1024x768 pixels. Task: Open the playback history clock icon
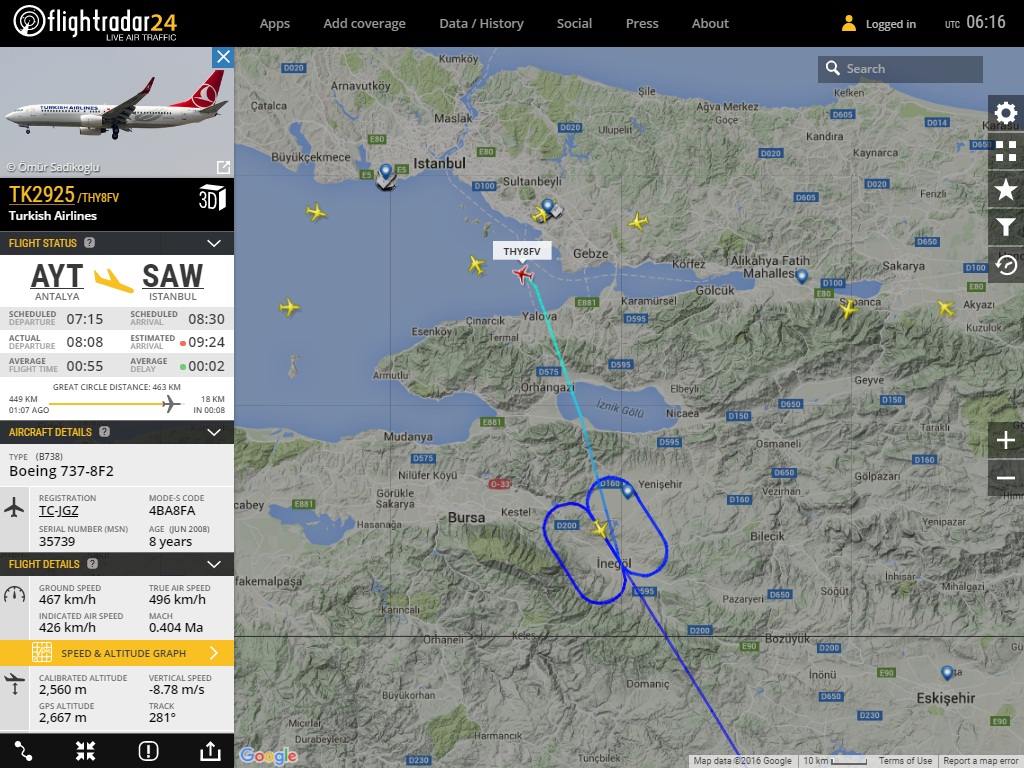coord(1006,264)
